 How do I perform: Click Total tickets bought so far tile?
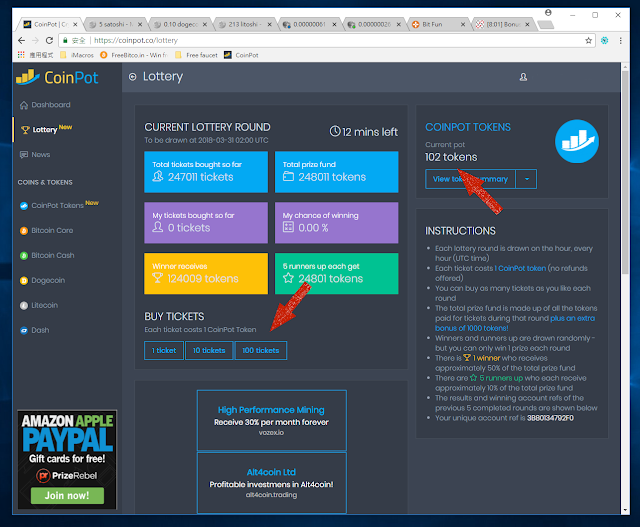pyautogui.click(x=206, y=172)
